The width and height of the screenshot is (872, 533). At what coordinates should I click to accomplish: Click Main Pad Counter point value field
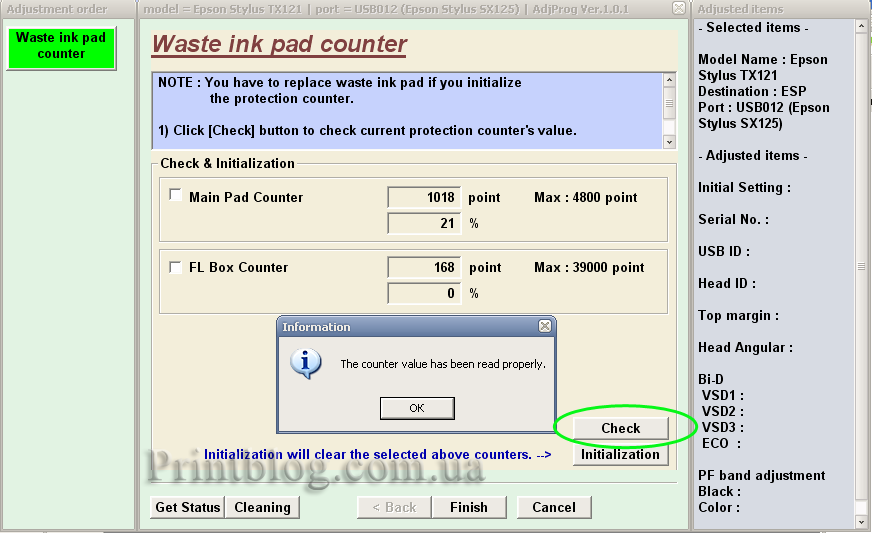coord(424,197)
